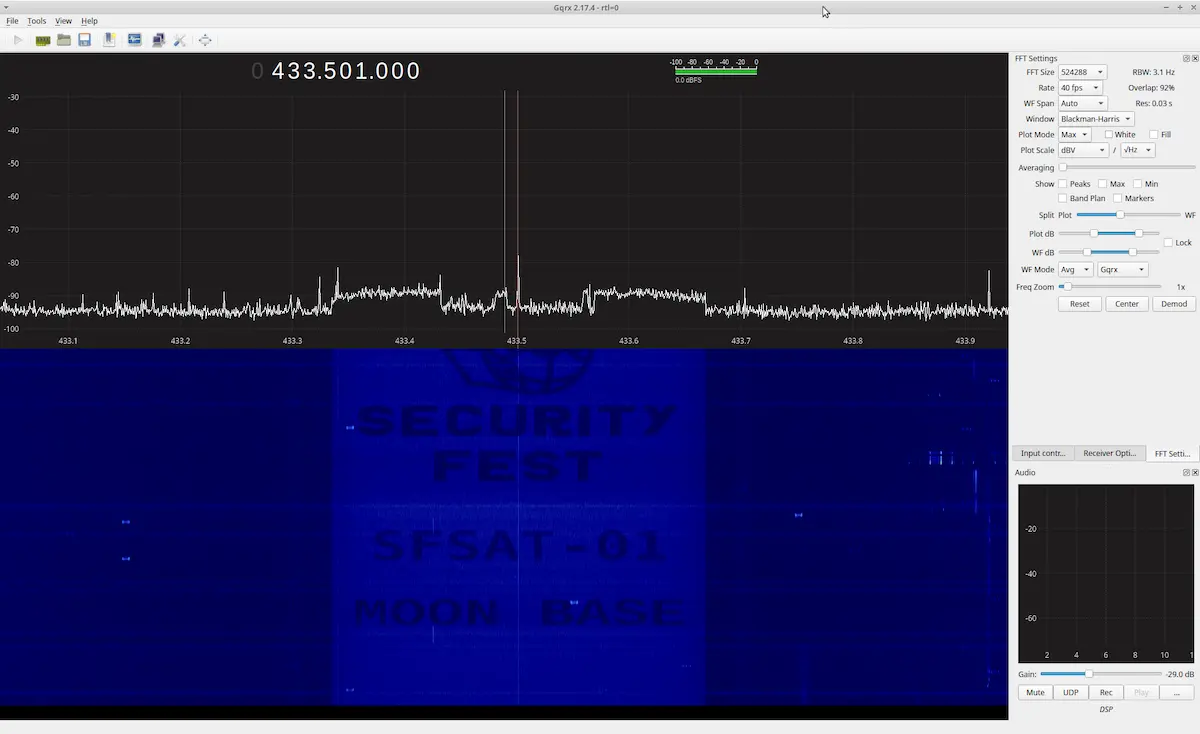Open the WF Mode Avg dropdown
The image size is (1200, 734).
click(1075, 270)
